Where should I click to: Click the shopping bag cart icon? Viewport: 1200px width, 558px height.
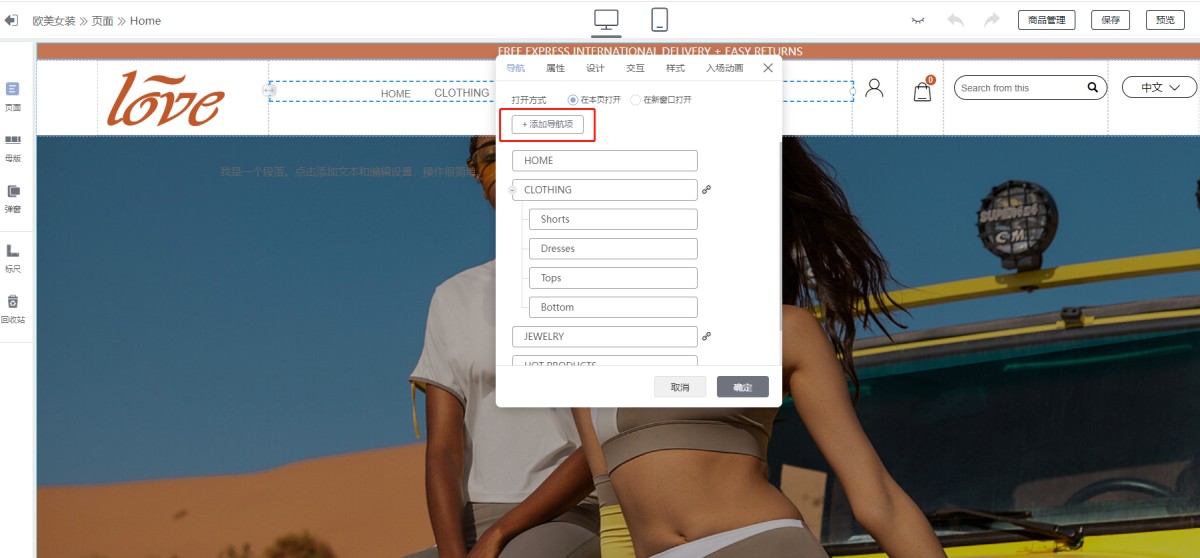[922, 91]
